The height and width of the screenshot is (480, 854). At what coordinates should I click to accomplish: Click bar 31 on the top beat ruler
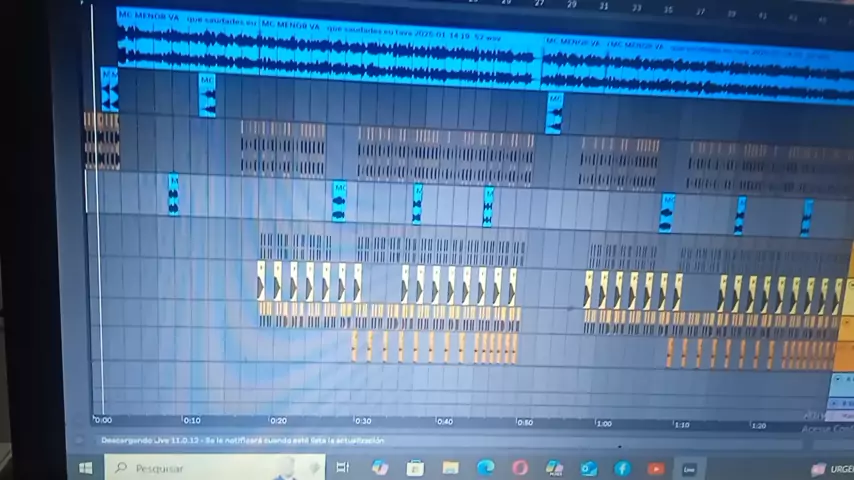coord(604,6)
